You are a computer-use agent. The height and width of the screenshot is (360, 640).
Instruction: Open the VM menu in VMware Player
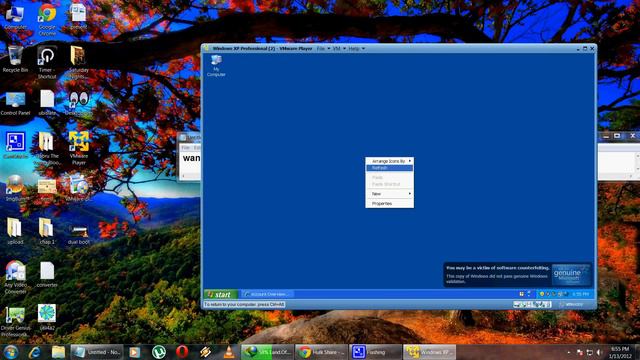339,49
